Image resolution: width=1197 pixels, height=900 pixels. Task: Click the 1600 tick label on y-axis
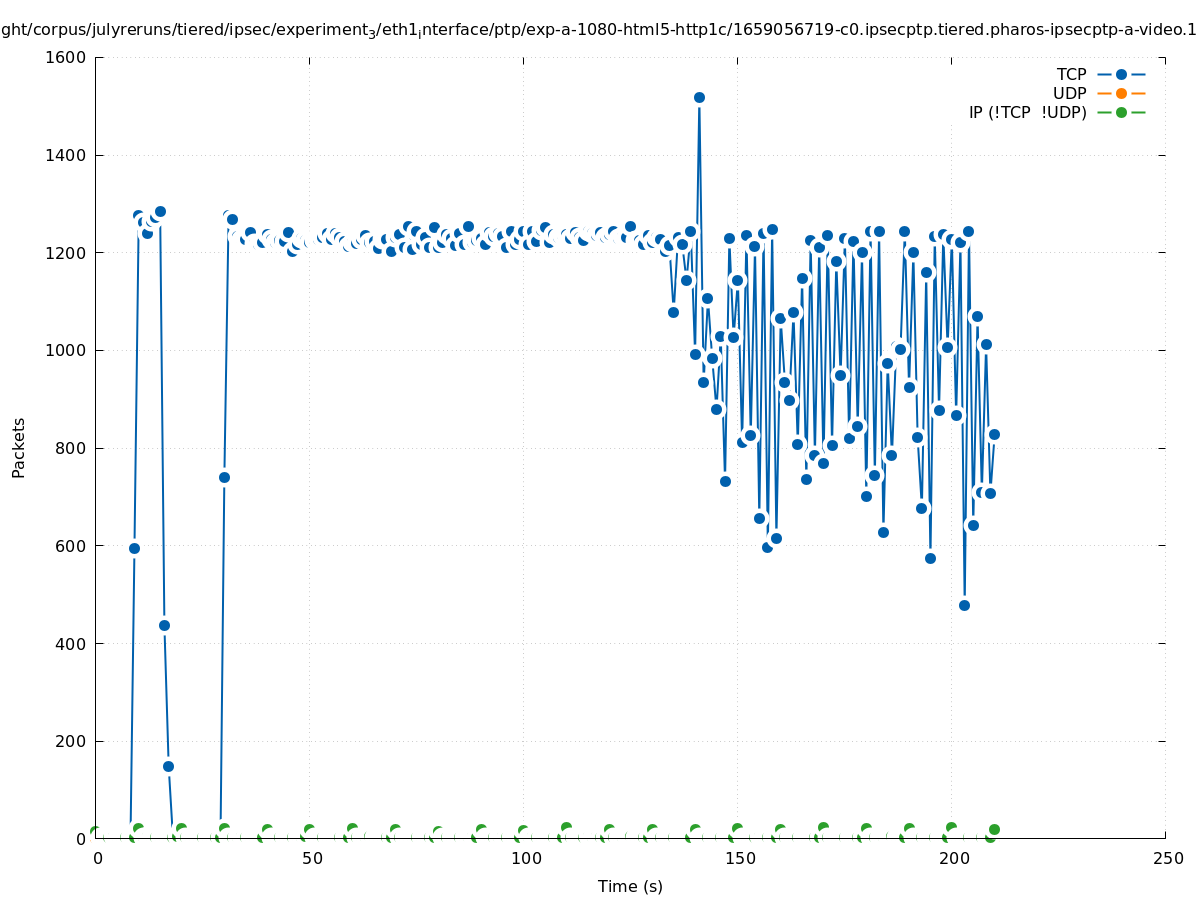click(x=66, y=58)
